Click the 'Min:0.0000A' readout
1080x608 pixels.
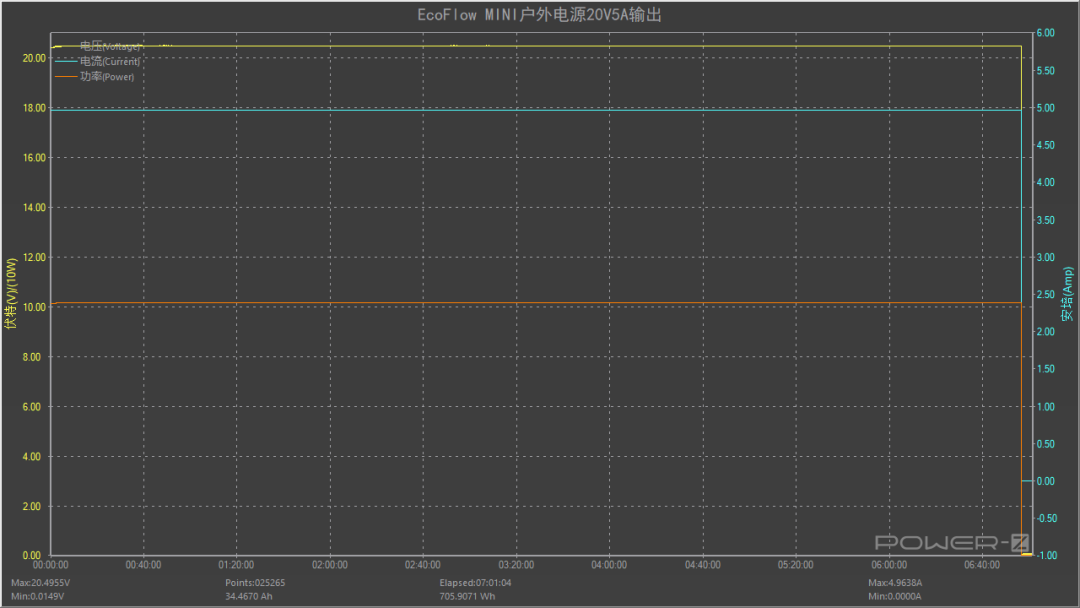pos(894,596)
